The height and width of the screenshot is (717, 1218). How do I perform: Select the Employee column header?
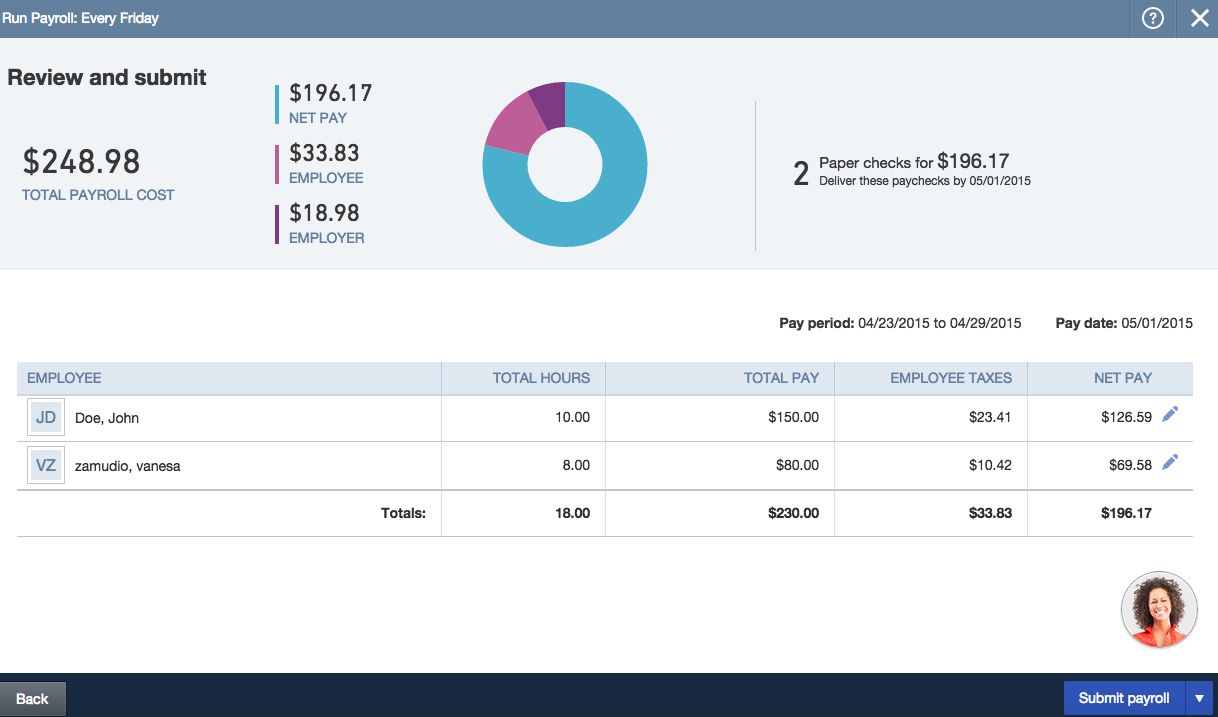coord(64,378)
